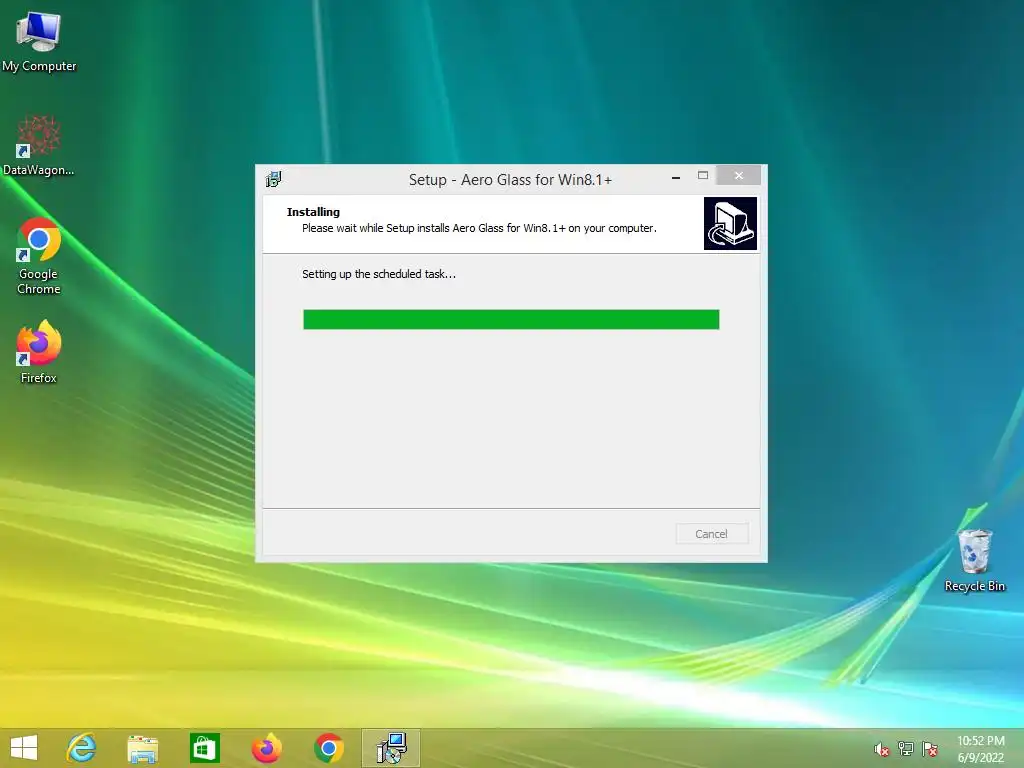Open the Windows Store taskbar icon
Viewport: 1024px width, 768px height.
coord(204,748)
